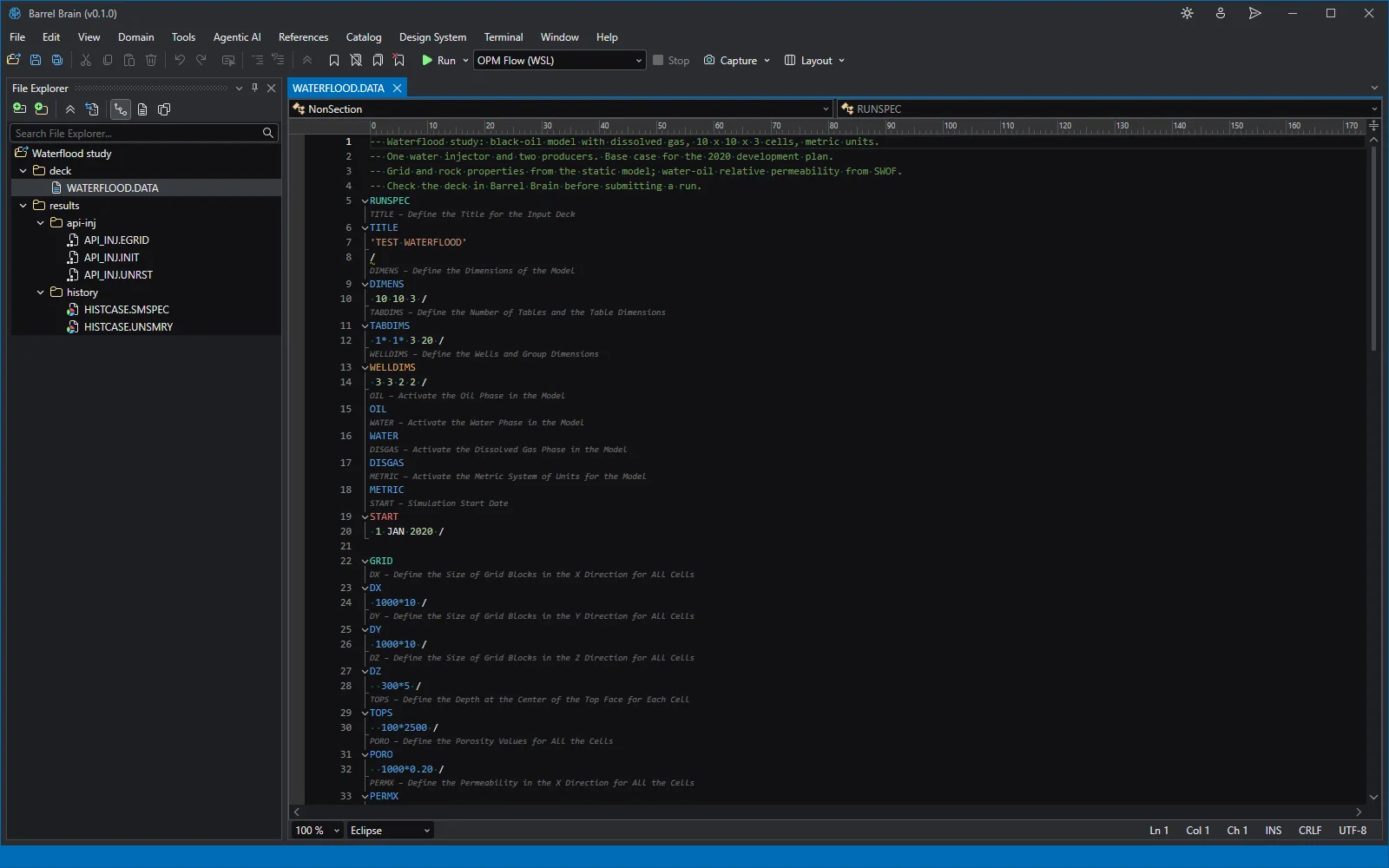Click the Cut scissors icon

pyautogui.click(x=86, y=60)
